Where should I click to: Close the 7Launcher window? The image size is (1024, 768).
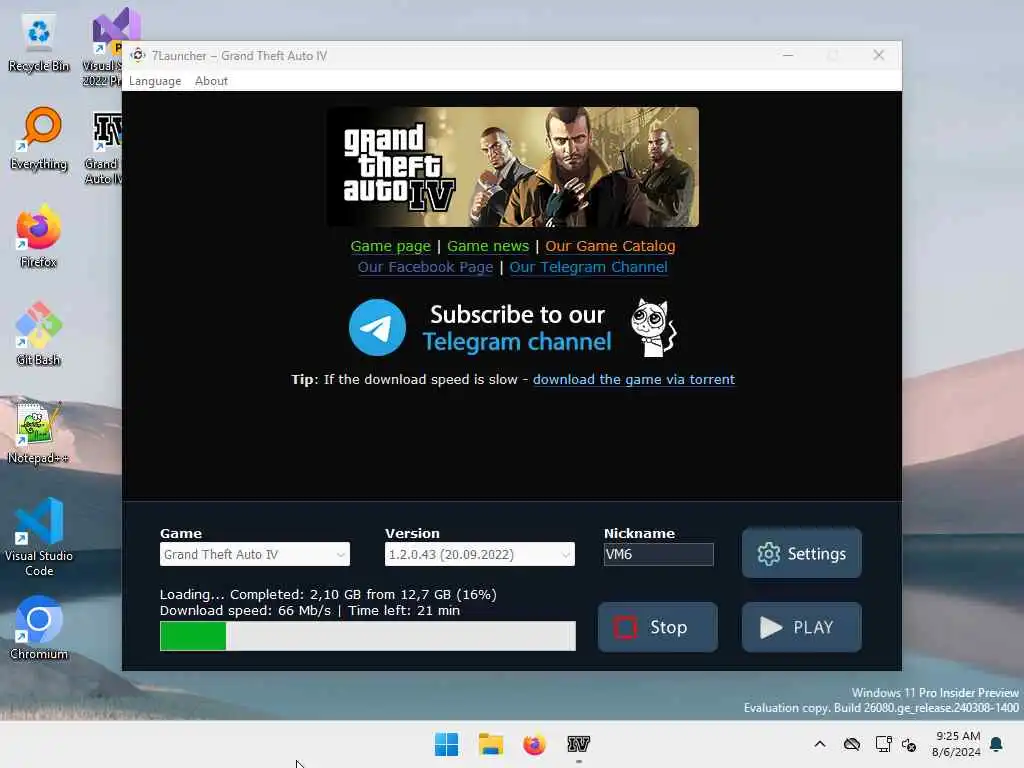pos(879,56)
